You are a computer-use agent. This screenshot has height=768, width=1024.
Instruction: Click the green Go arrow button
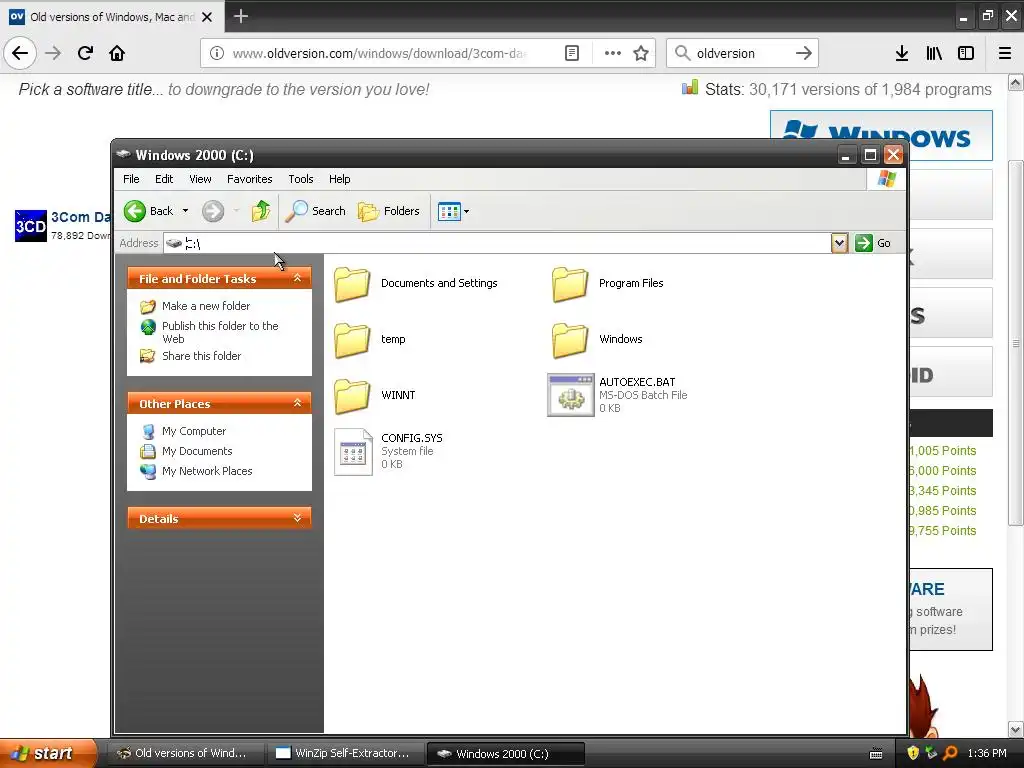[863, 243]
